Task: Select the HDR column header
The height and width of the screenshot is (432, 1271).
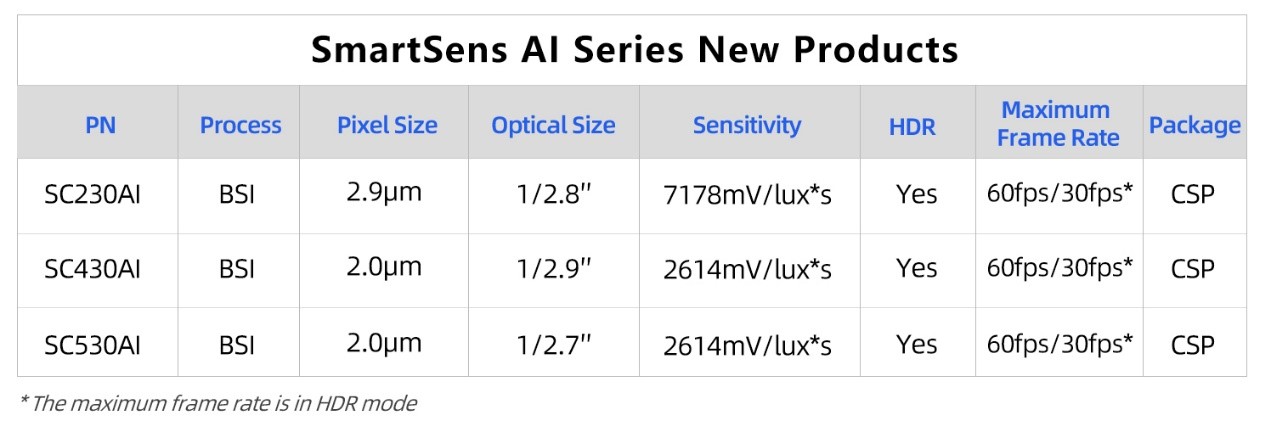Action: point(912,126)
